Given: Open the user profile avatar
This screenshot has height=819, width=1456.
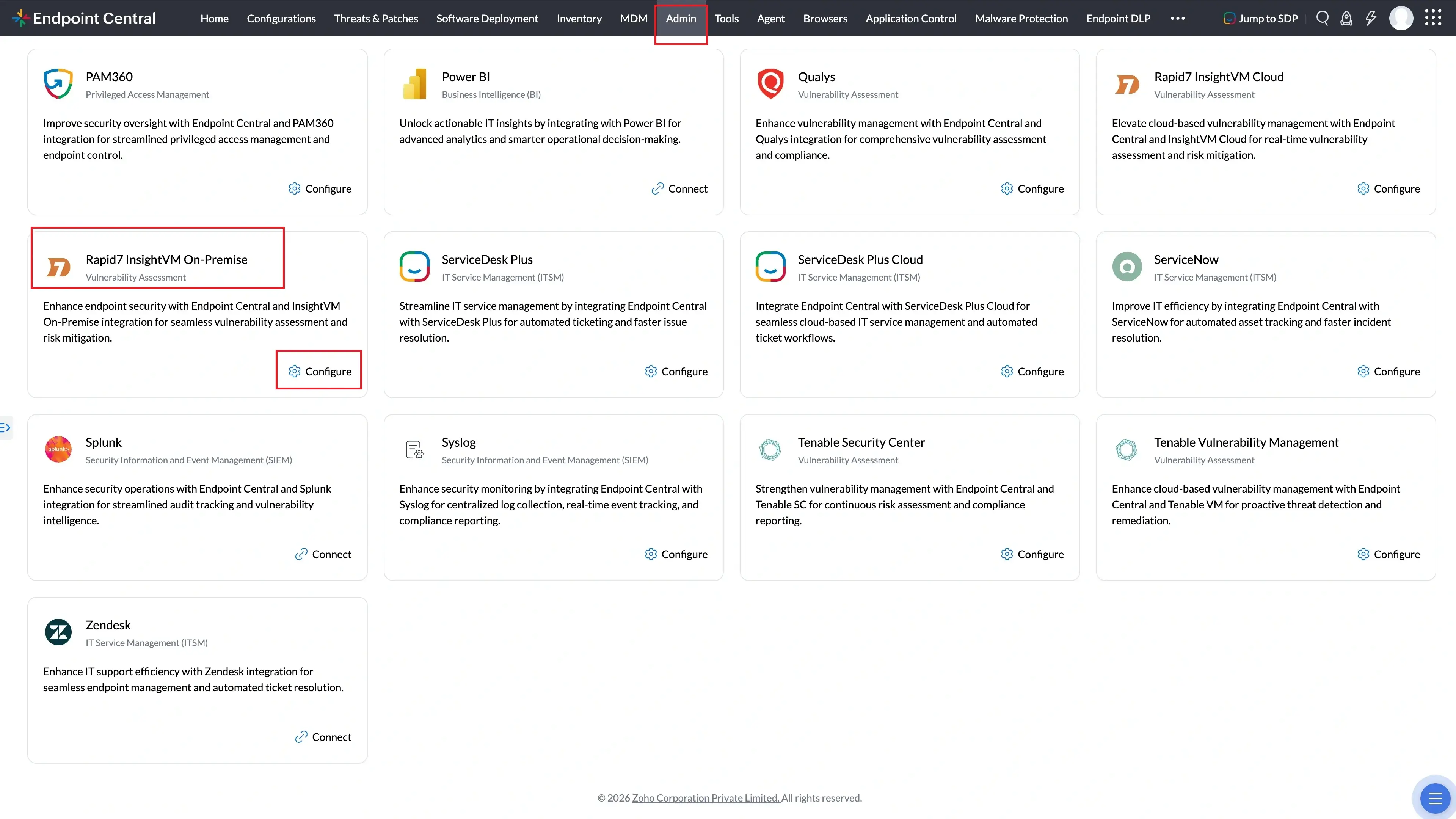Looking at the screenshot, I should click(1401, 18).
